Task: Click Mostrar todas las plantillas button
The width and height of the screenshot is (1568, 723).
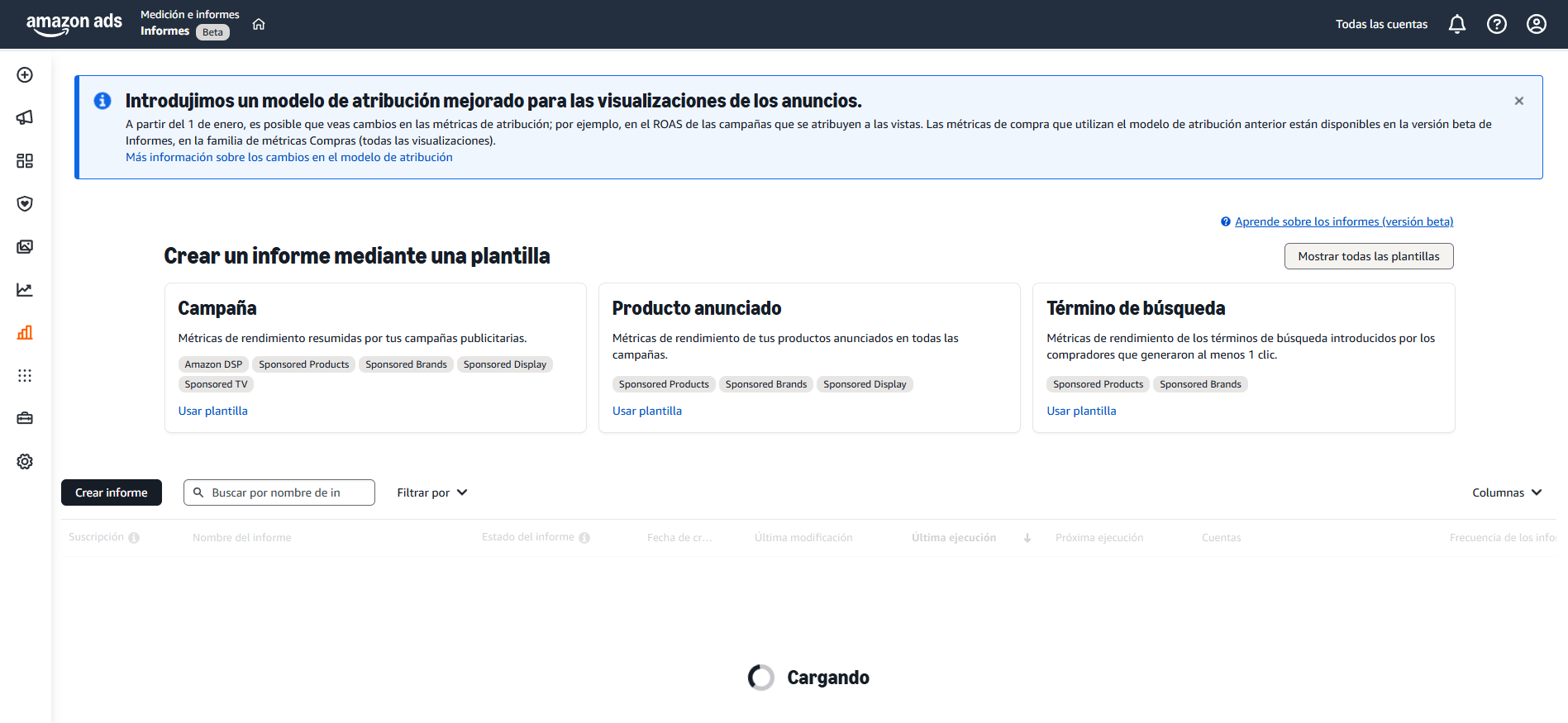Action: (1369, 256)
